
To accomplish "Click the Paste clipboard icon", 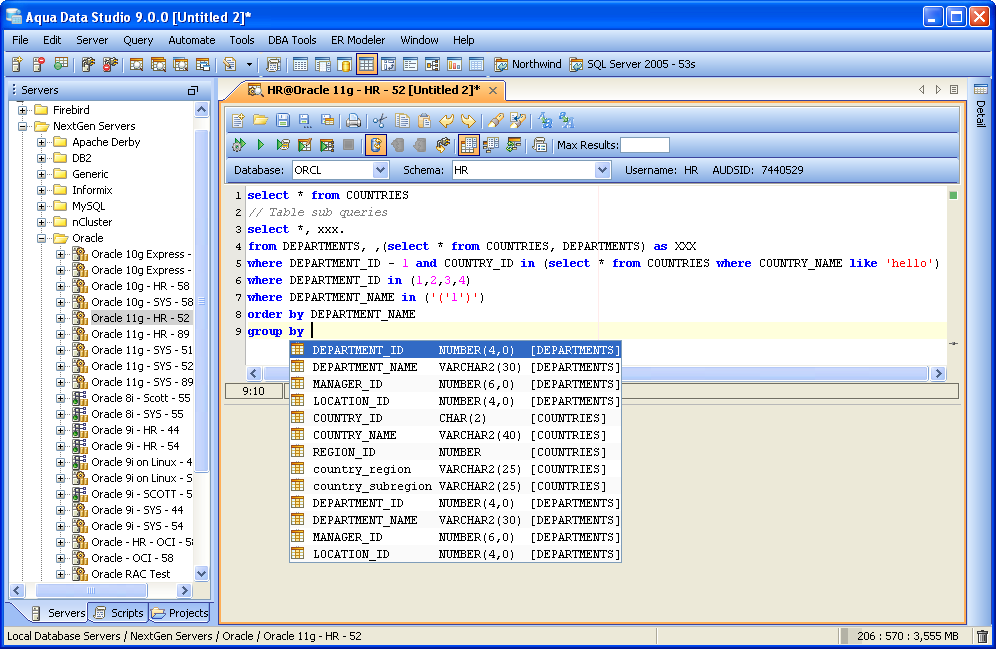I will coord(425,121).
